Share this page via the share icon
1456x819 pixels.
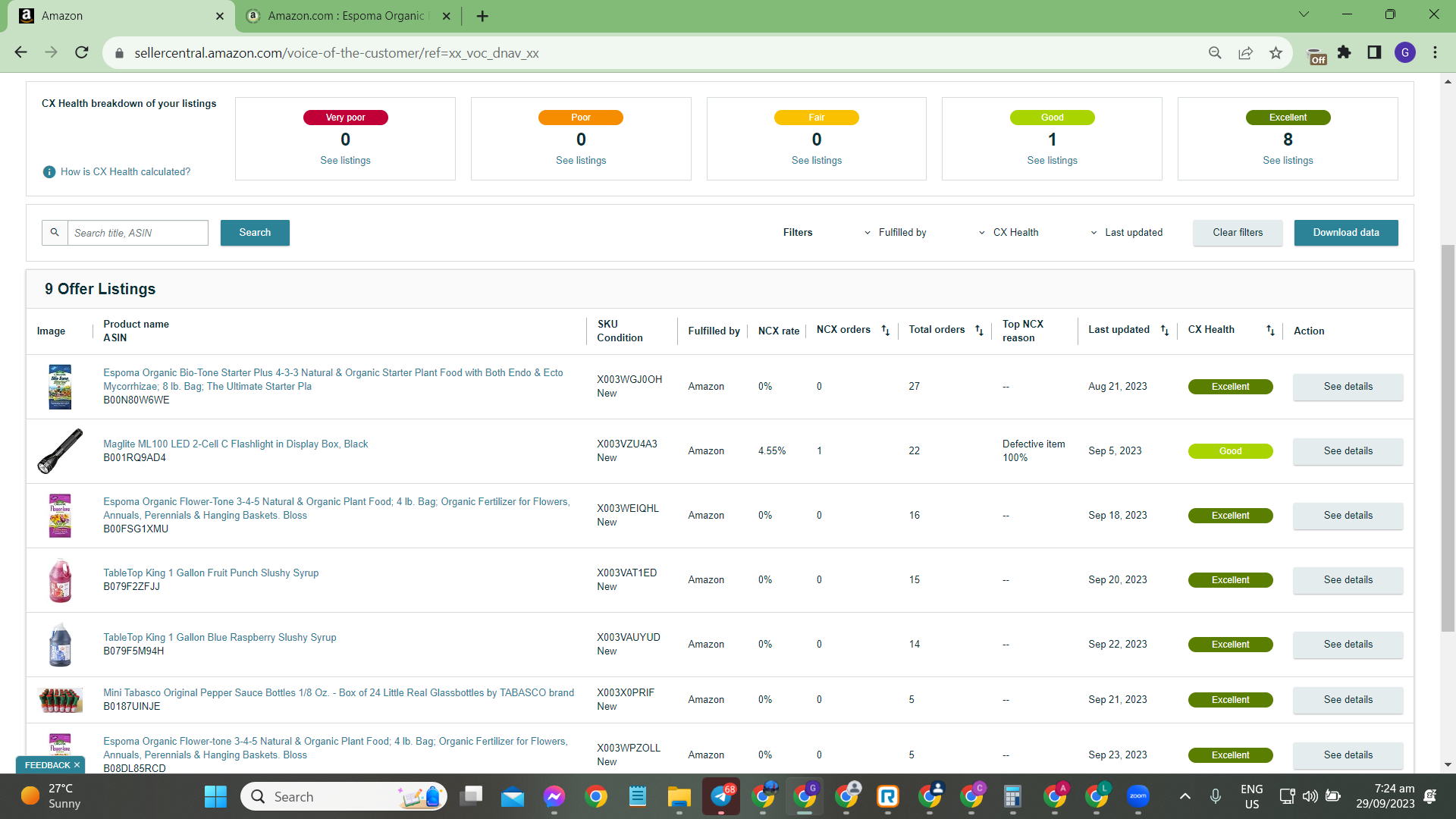click(1245, 52)
